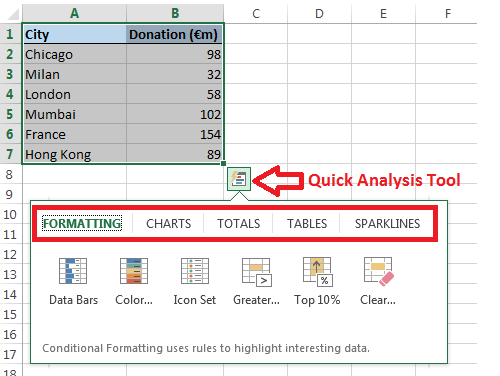500x376 pixels.
Task: Select the Hong Kong cell
Action: tap(75, 154)
